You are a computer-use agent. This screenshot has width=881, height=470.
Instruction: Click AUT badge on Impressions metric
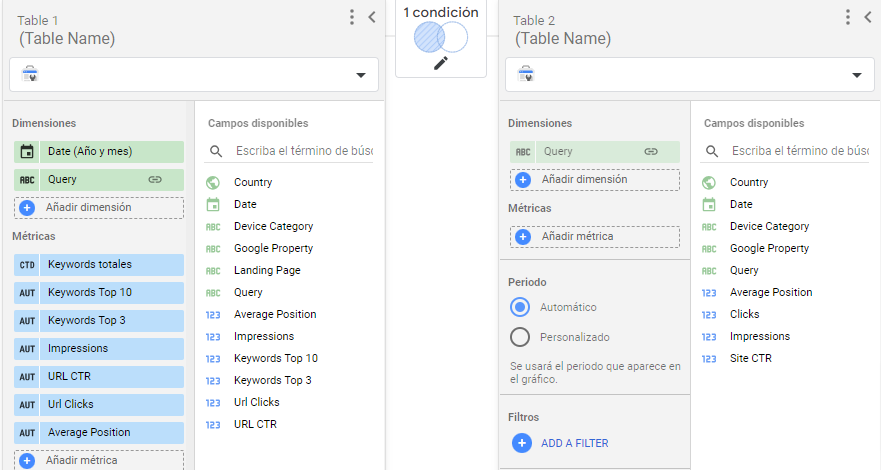pyautogui.click(x=27, y=349)
